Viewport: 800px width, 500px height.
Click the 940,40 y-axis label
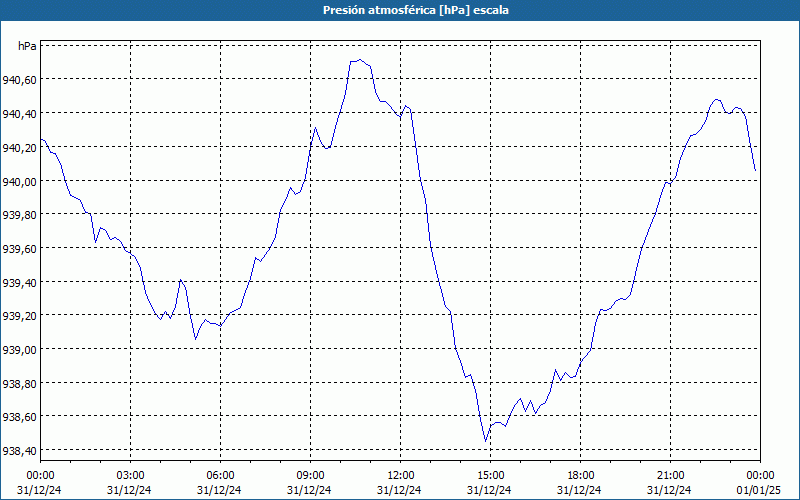[x=19, y=113]
